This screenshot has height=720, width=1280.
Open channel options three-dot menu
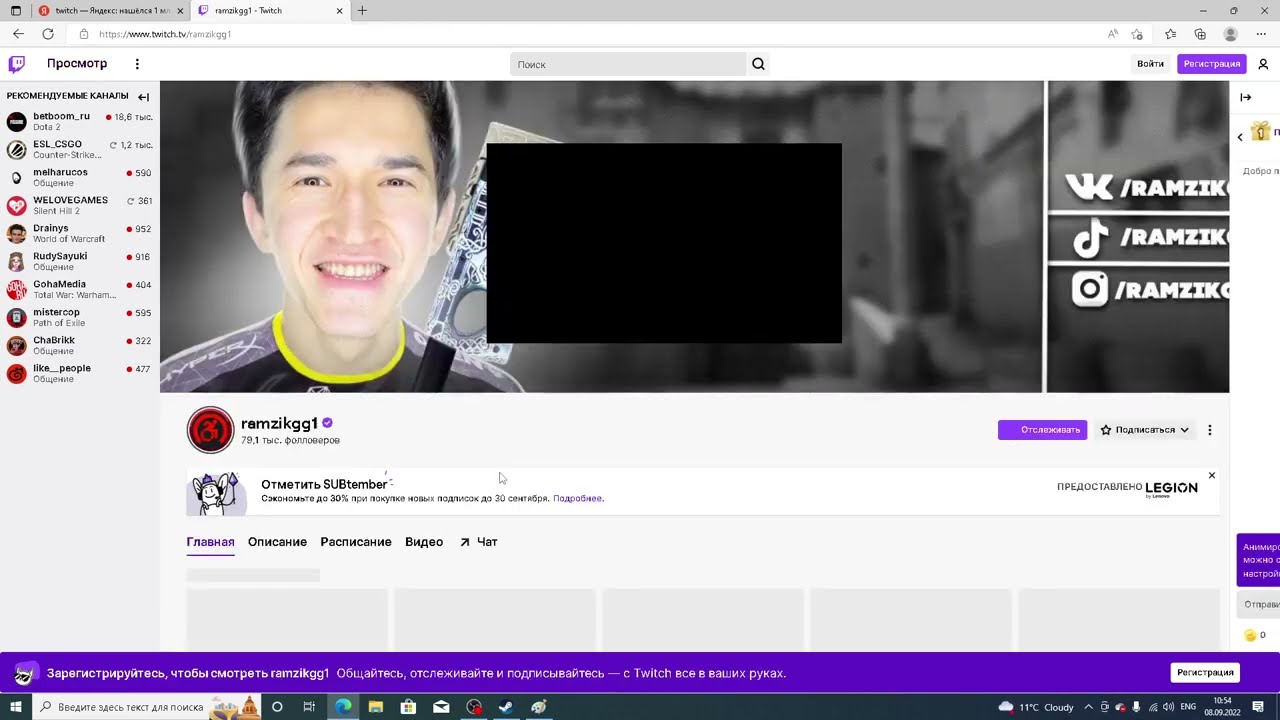pos(1210,430)
